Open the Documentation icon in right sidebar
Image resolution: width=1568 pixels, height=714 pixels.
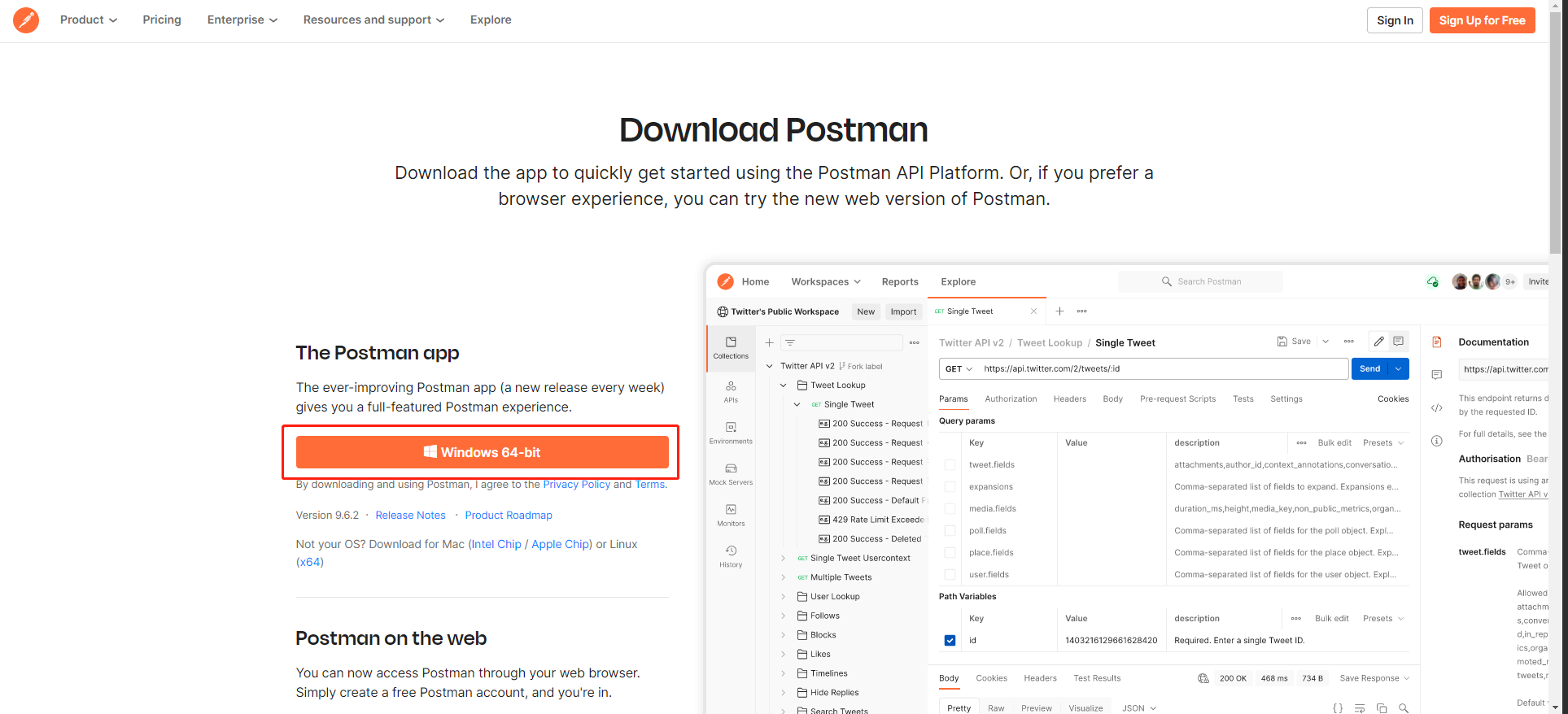point(1436,342)
